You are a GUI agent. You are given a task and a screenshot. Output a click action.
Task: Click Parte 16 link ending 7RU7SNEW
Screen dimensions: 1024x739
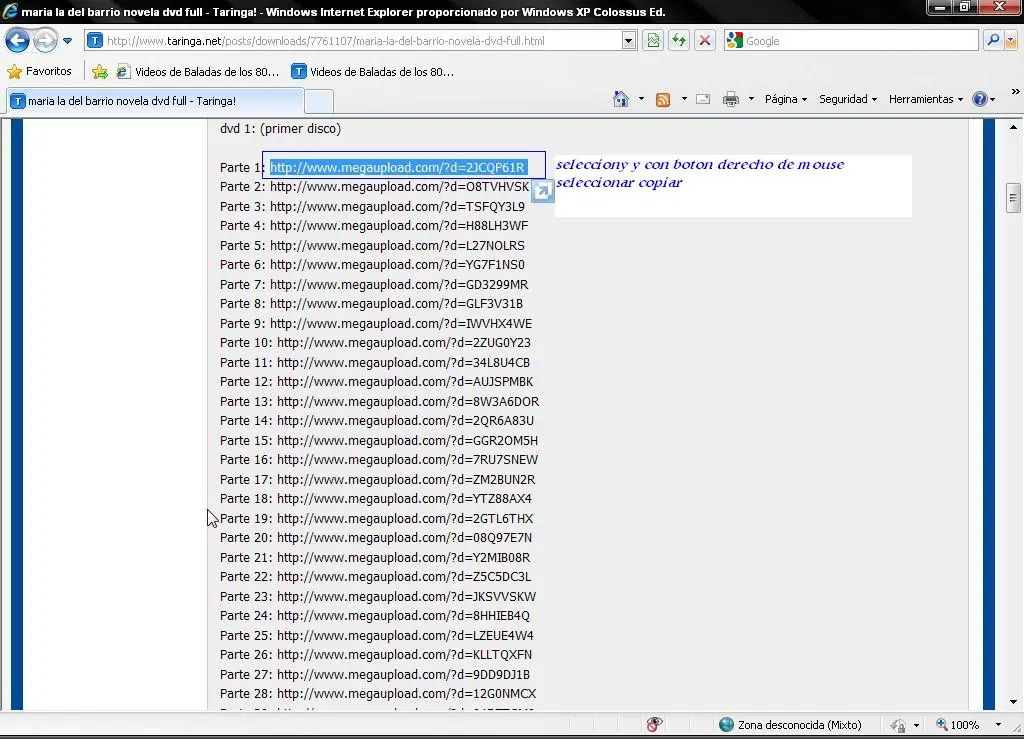[x=408, y=460]
